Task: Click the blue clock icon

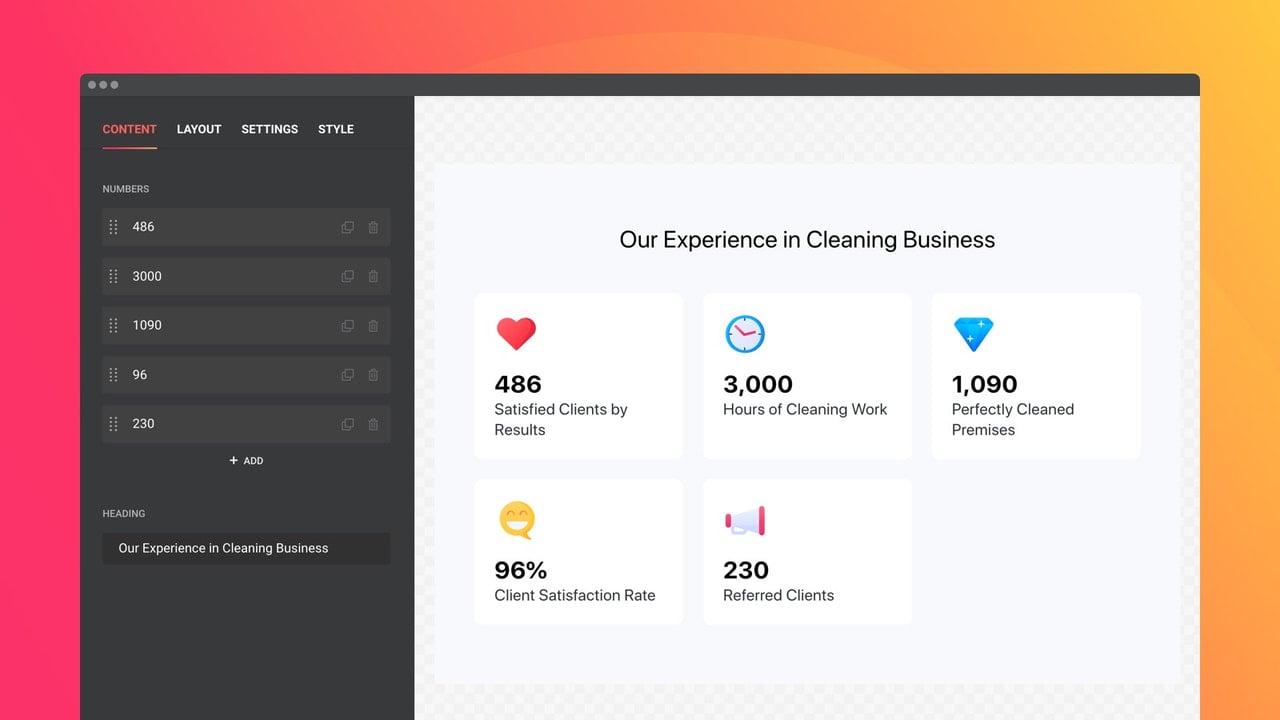Action: [745, 334]
